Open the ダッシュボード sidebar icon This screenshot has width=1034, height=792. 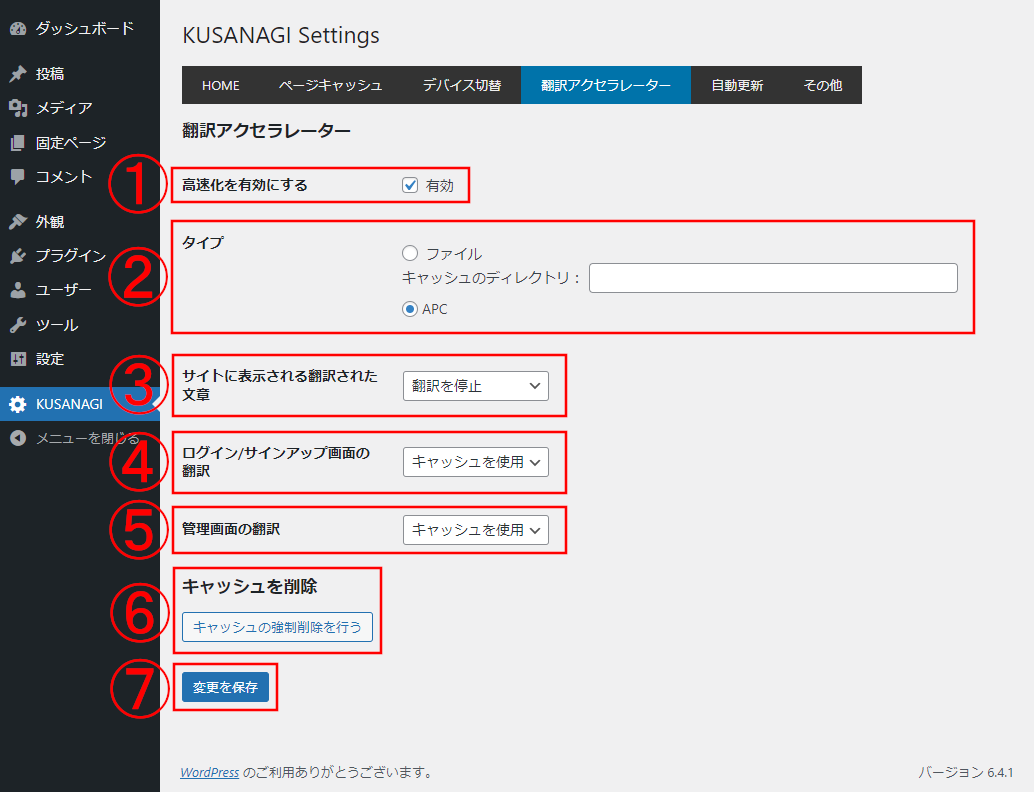point(18,29)
